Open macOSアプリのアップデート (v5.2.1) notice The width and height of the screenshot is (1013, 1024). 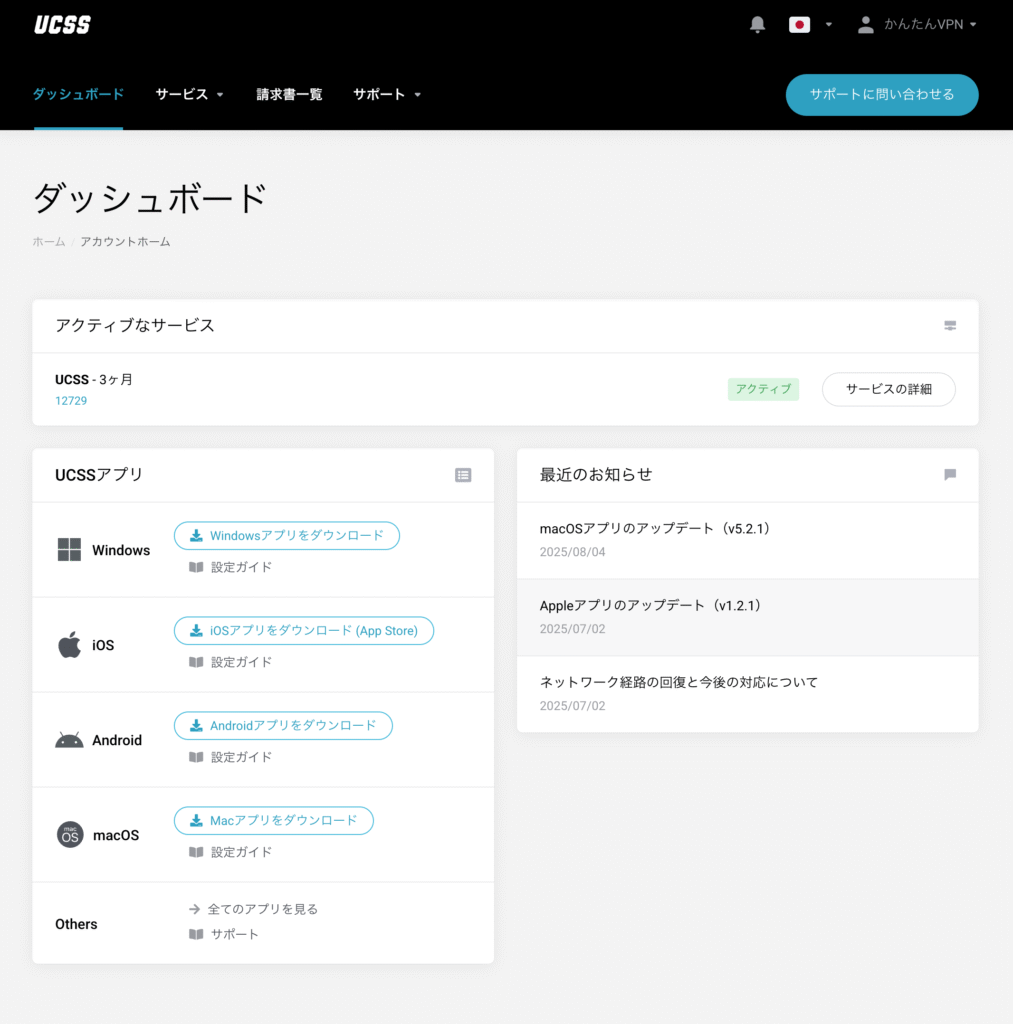[655, 528]
